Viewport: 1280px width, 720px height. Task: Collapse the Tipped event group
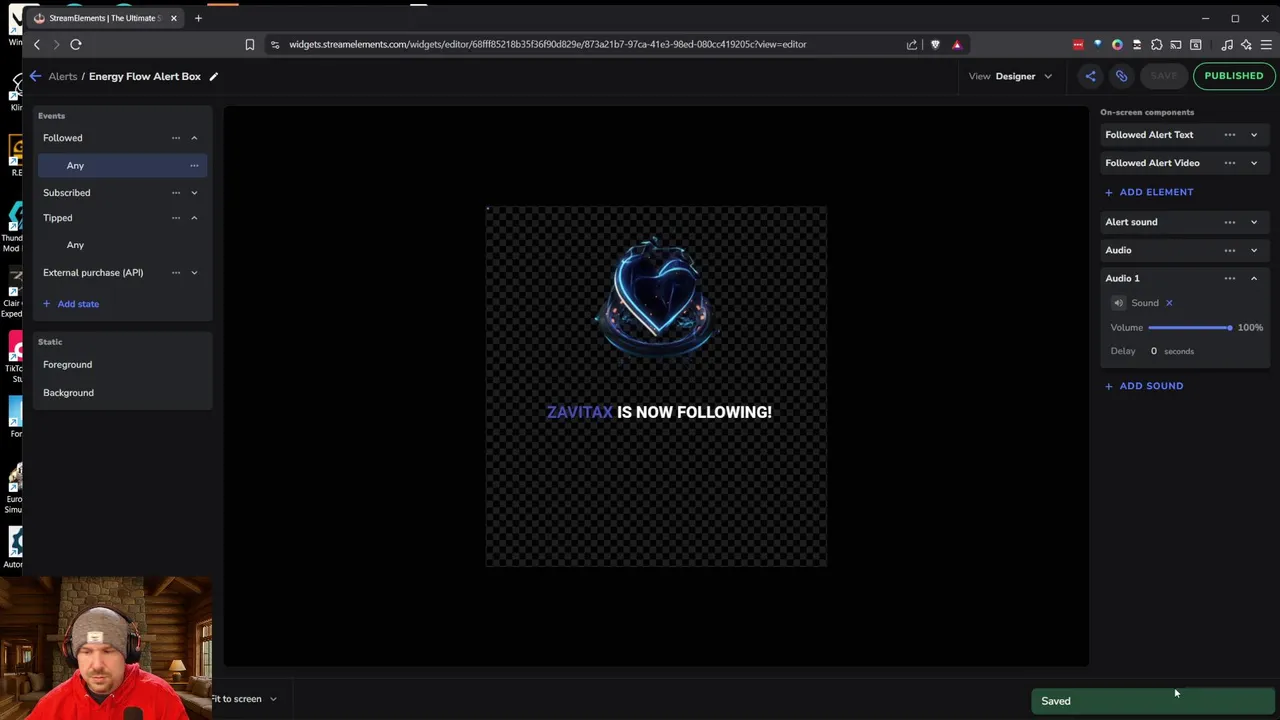tap(194, 218)
